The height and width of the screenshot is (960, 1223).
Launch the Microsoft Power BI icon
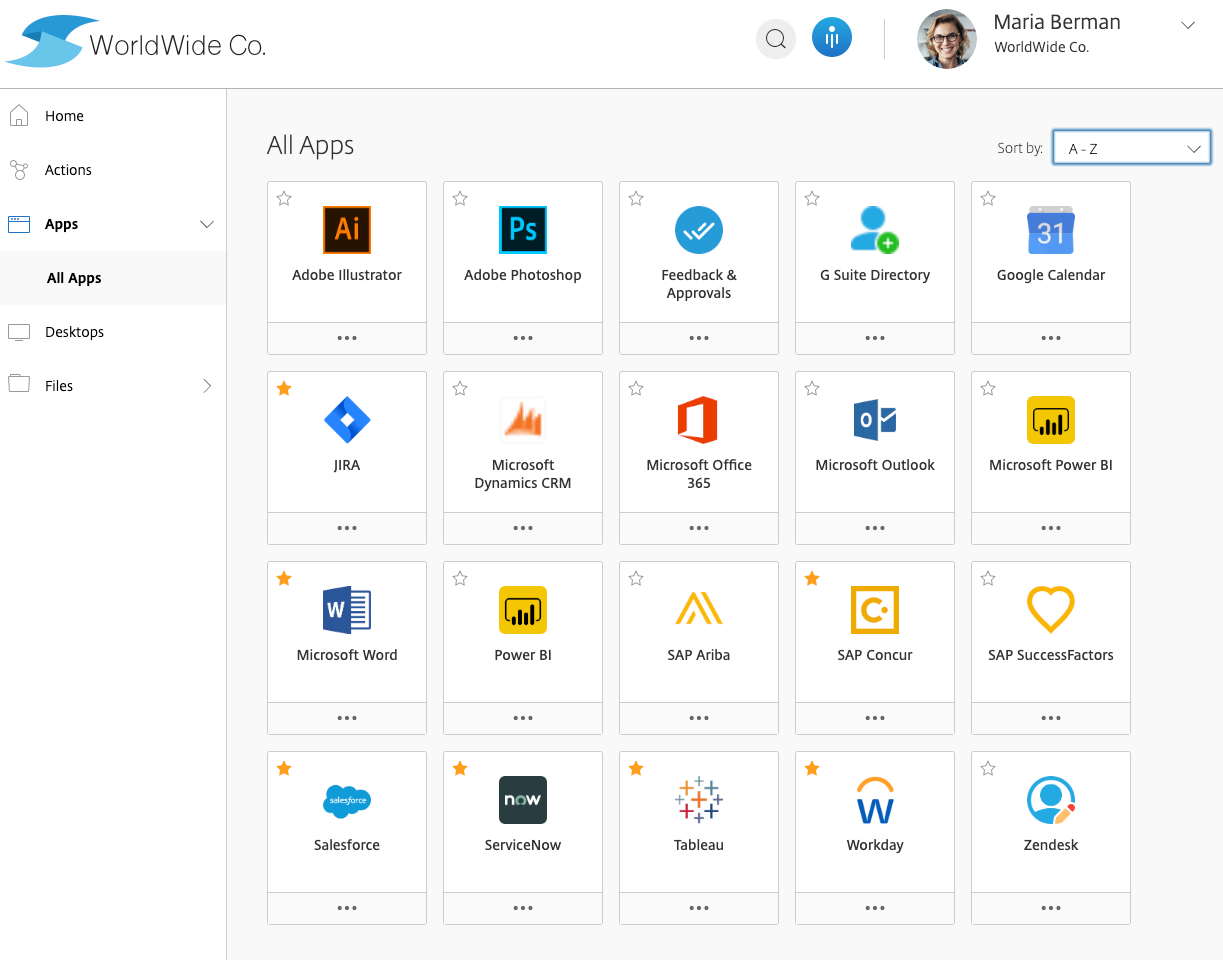(x=1051, y=420)
